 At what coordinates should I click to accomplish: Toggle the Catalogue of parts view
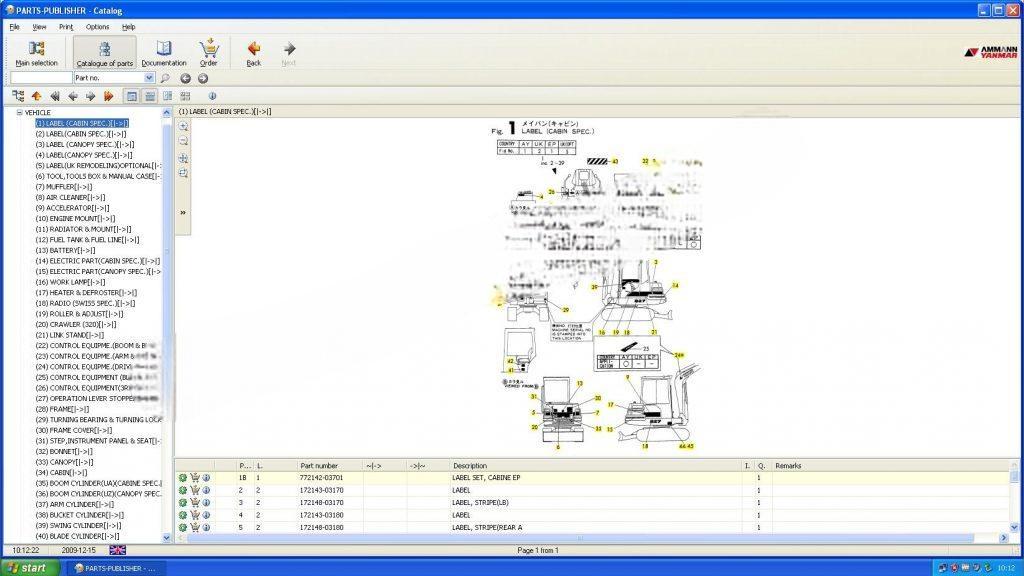(x=104, y=53)
